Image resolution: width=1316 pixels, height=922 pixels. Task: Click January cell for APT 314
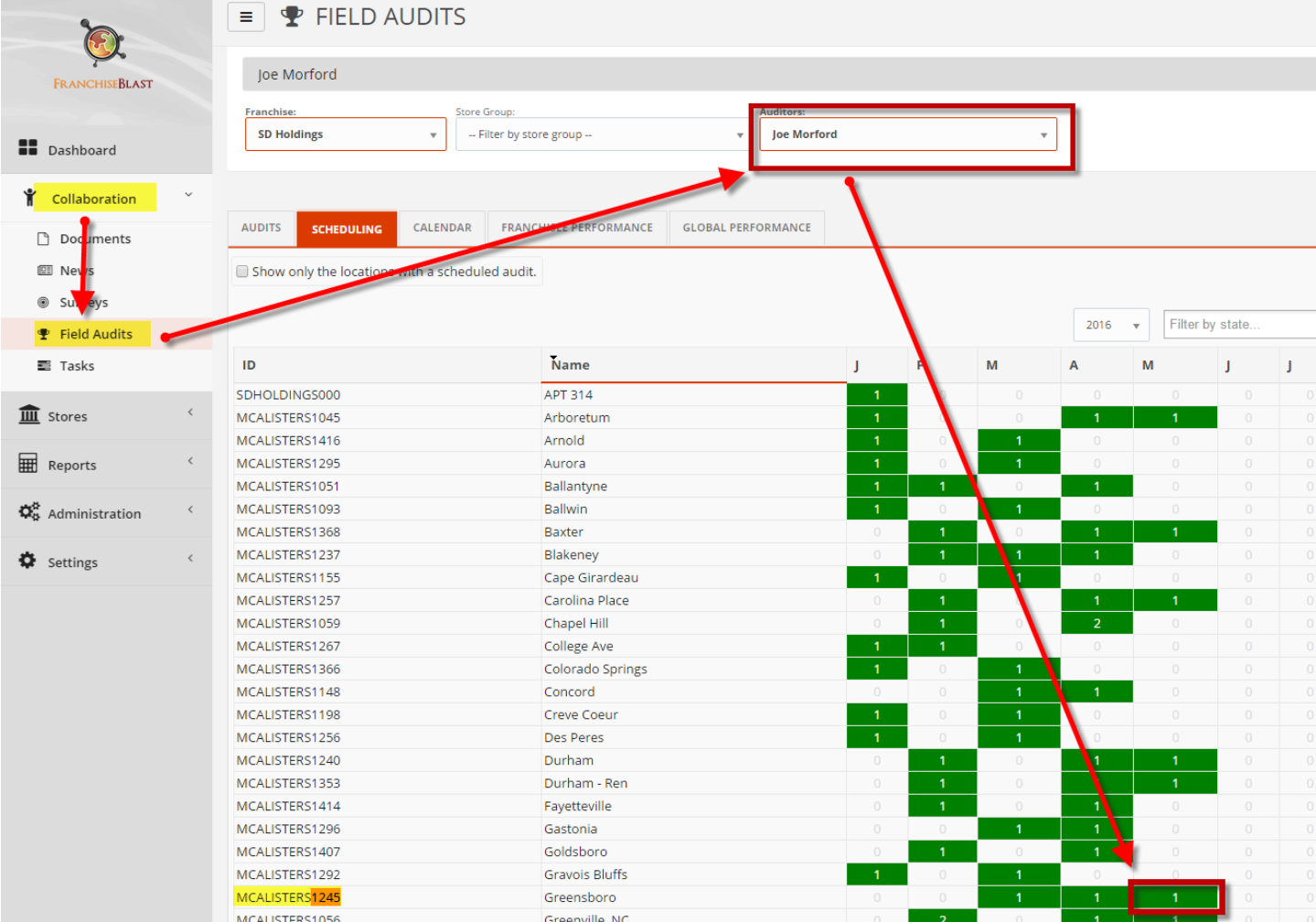877,395
